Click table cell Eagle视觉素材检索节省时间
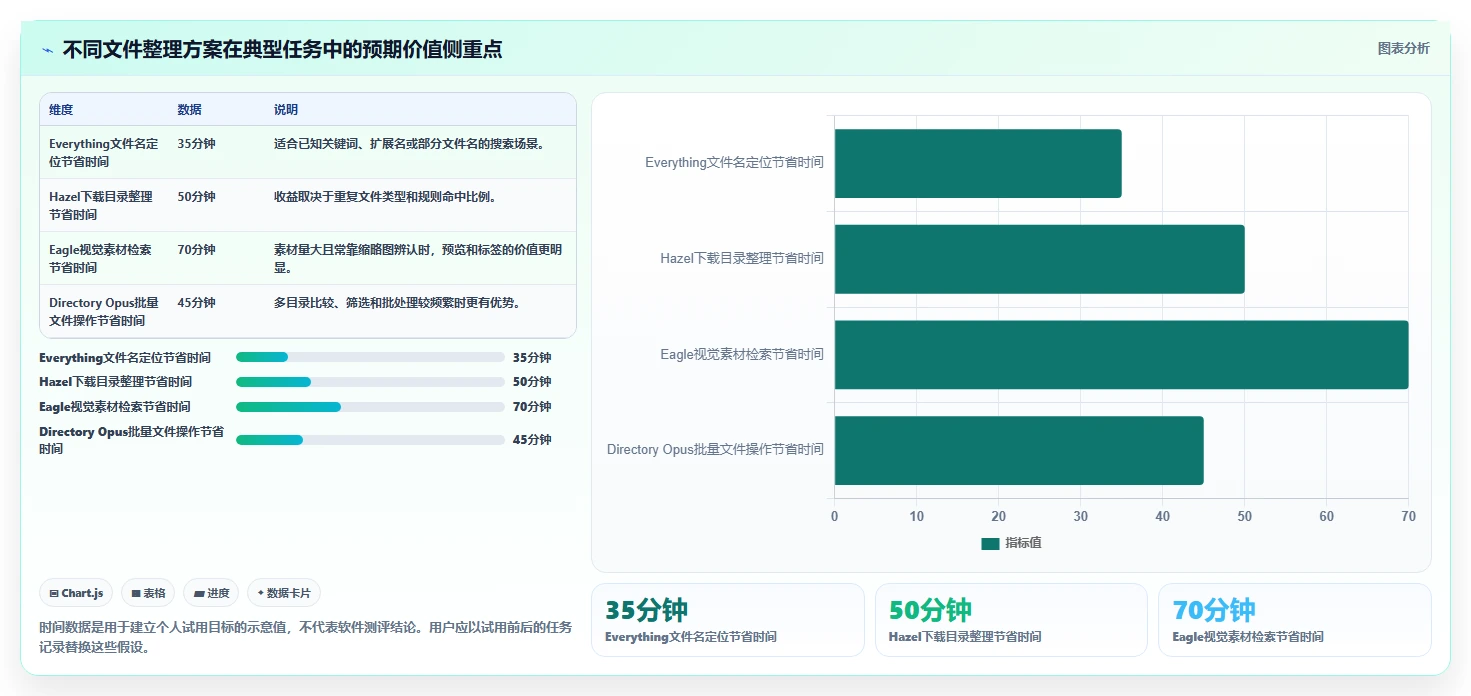 point(104,259)
